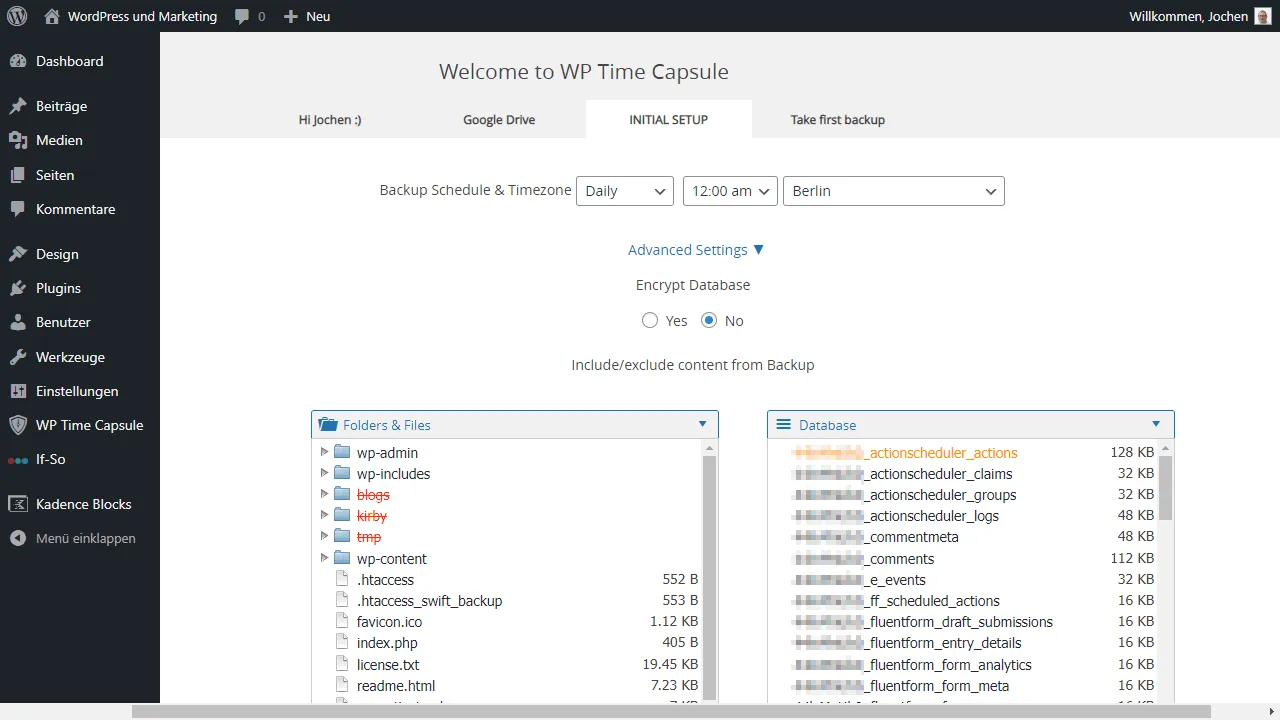Expand the wp-admin folder tree arrow
The image size is (1280, 720).
coord(324,452)
